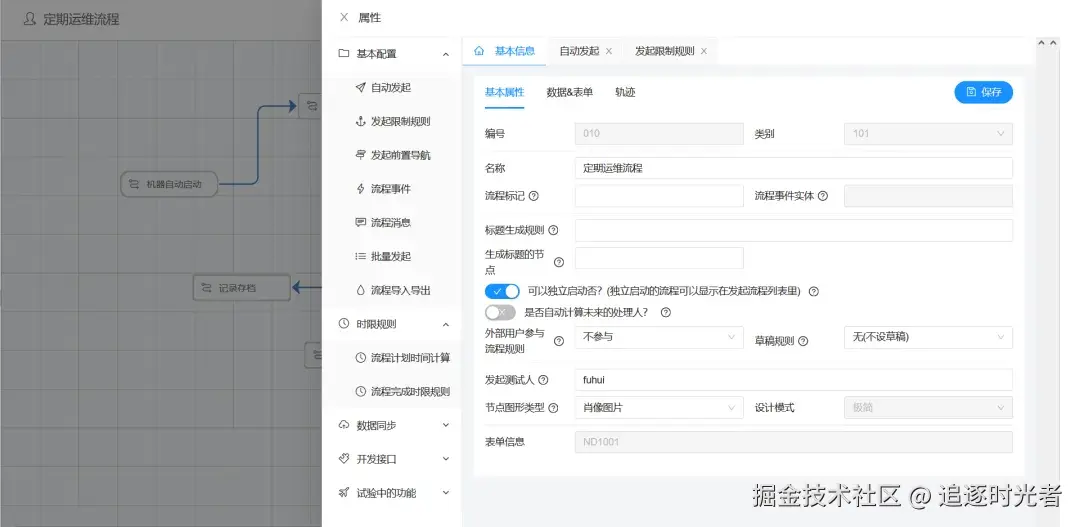
Task: Click the cloud icon beside 数据同步
Action: 344,425
